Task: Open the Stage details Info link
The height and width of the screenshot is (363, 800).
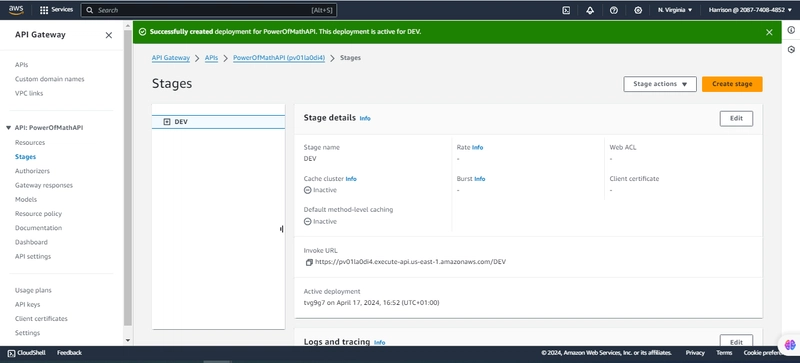Action: tap(365, 118)
